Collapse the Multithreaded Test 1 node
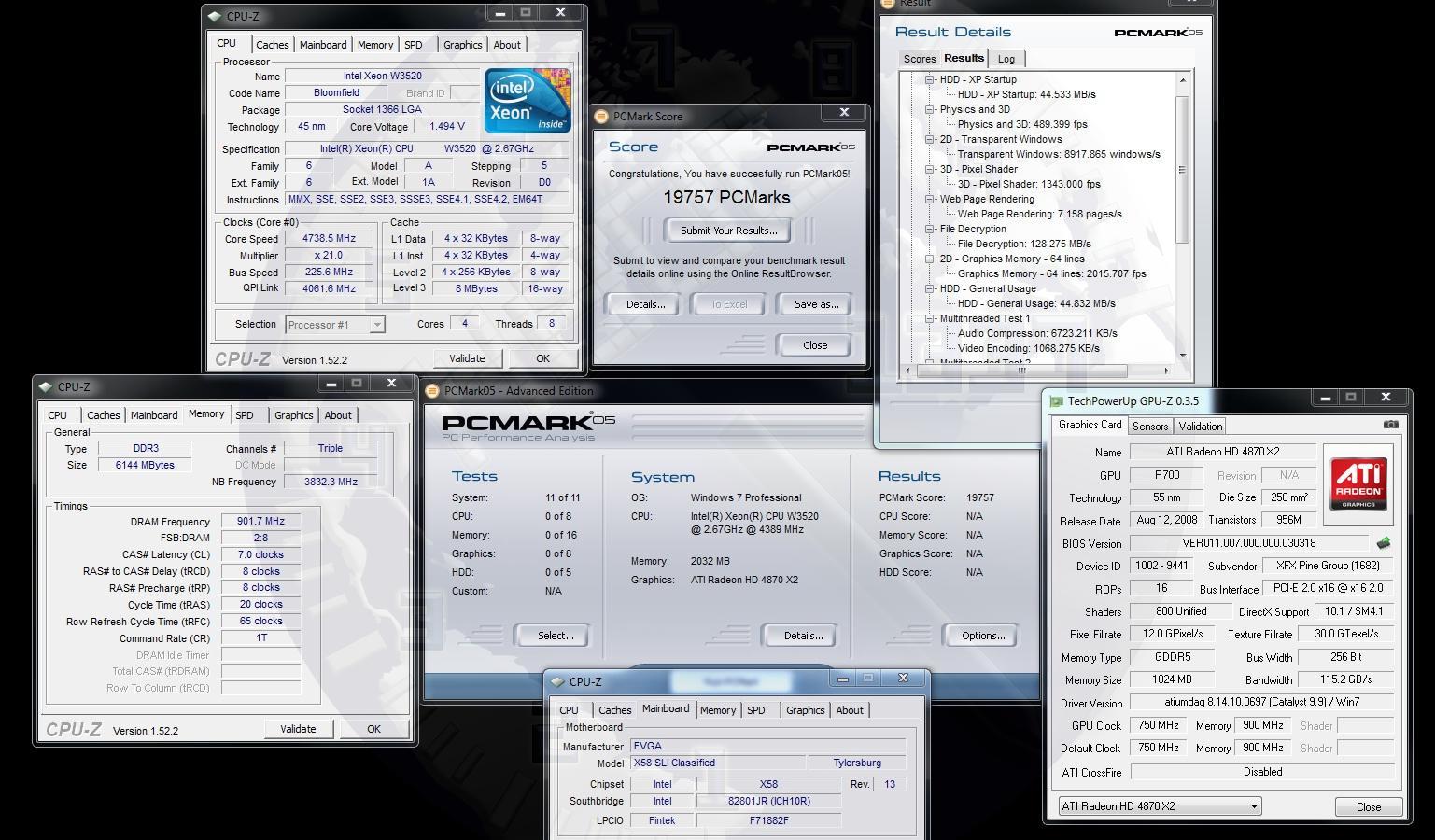Image resolution: width=1435 pixels, height=840 pixels. click(x=930, y=318)
